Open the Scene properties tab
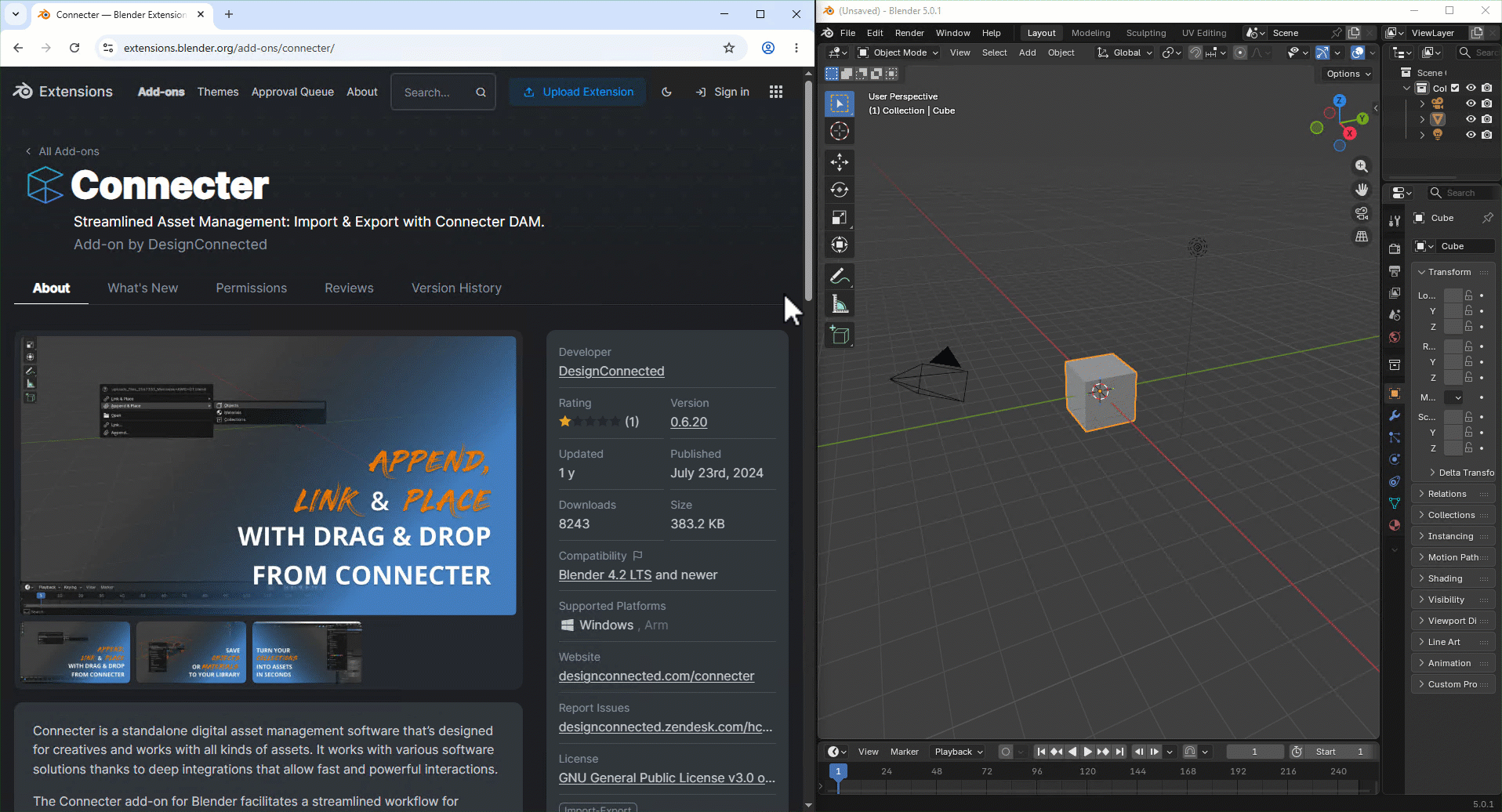1502x812 pixels. pos(1395,315)
